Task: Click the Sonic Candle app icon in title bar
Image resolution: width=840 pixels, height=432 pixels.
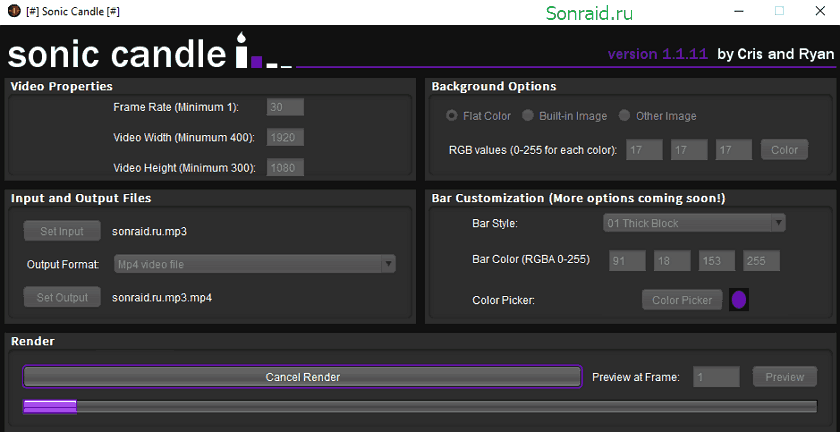Action: point(14,11)
